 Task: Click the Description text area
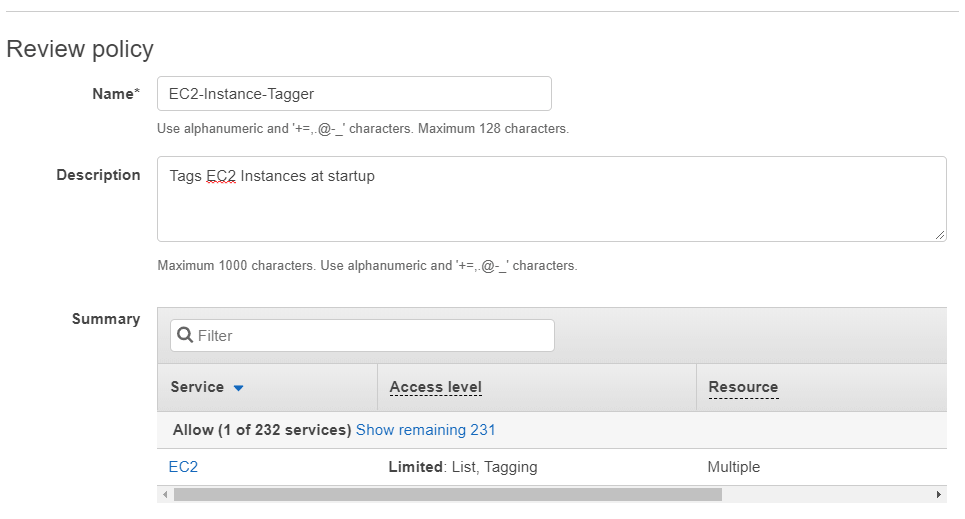coord(551,199)
